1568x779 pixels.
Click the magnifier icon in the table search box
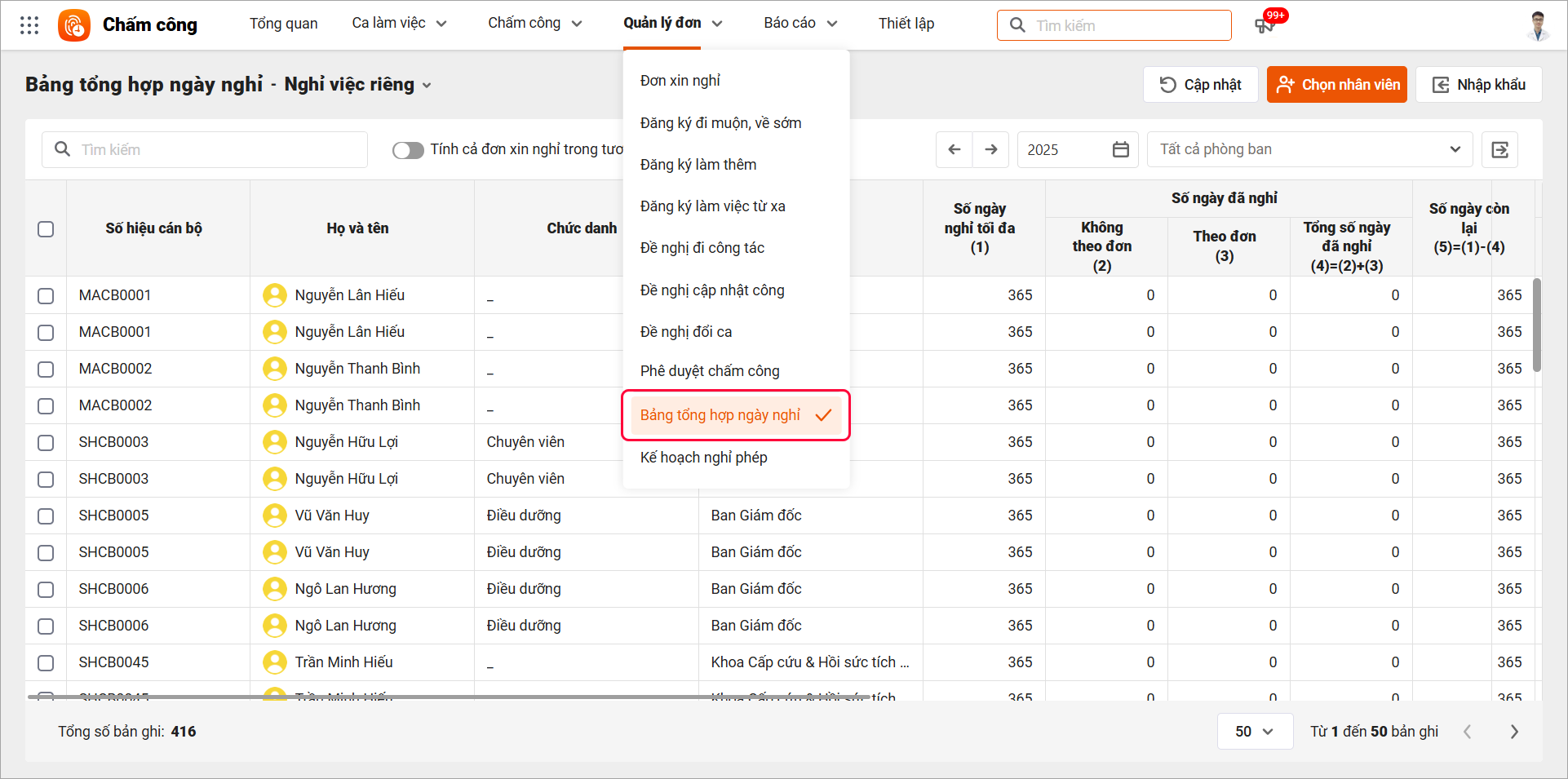pyautogui.click(x=62, y=149)
